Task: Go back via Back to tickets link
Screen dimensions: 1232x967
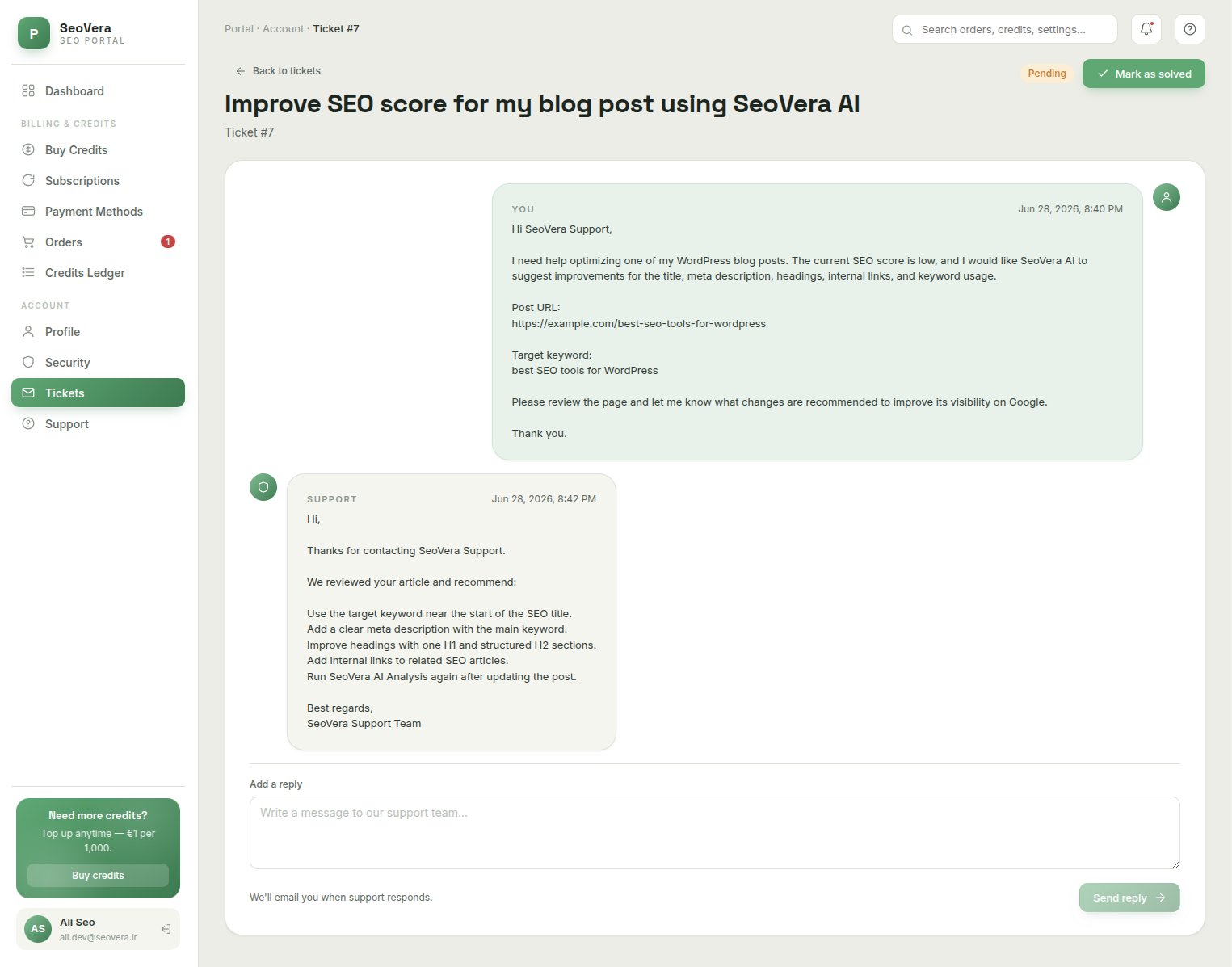Action: click(278, 71)
